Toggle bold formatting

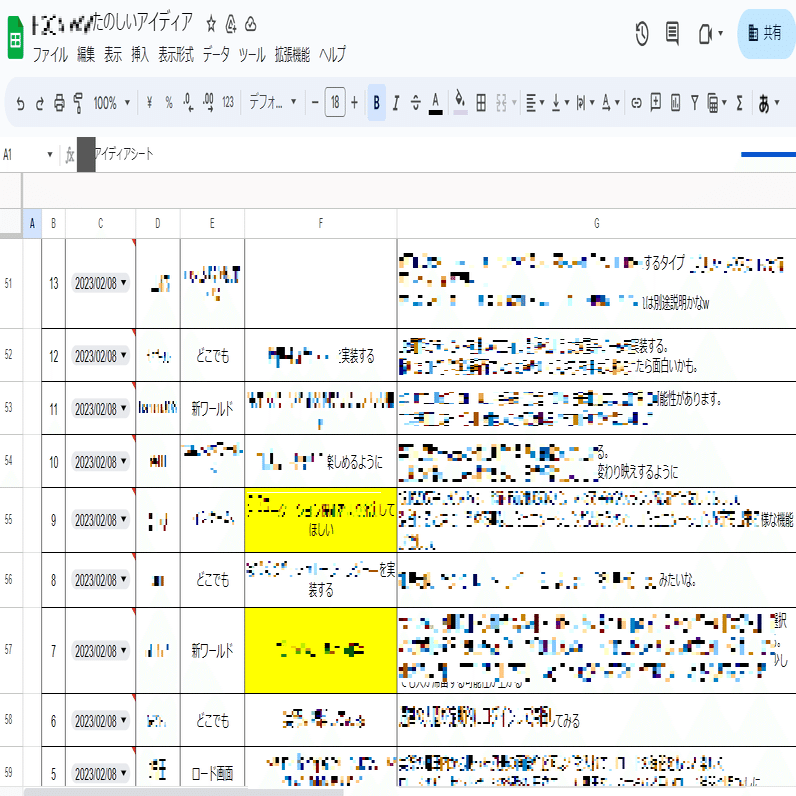point(376,103)
